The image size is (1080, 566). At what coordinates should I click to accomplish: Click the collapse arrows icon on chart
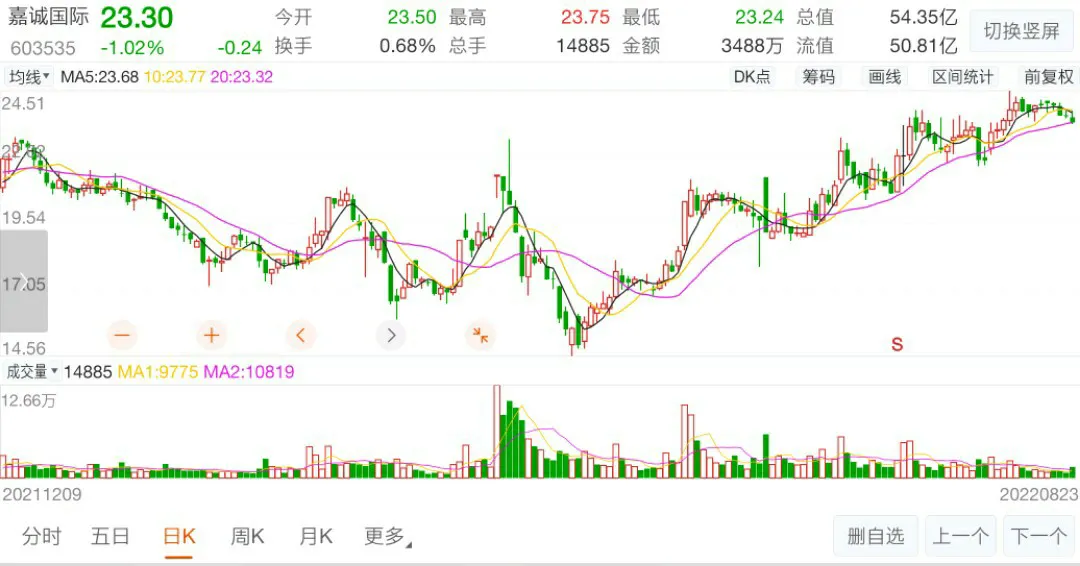[x=481, y=335]
